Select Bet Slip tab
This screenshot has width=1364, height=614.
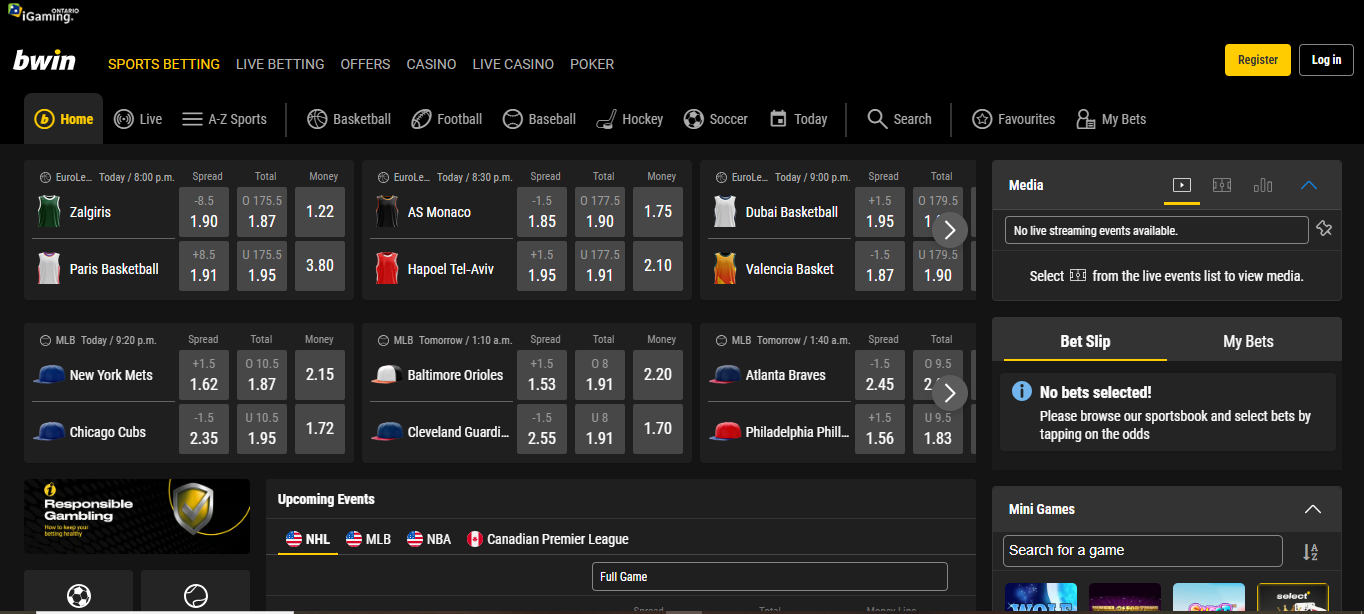pyautogui.click(x=1085, y=341)
